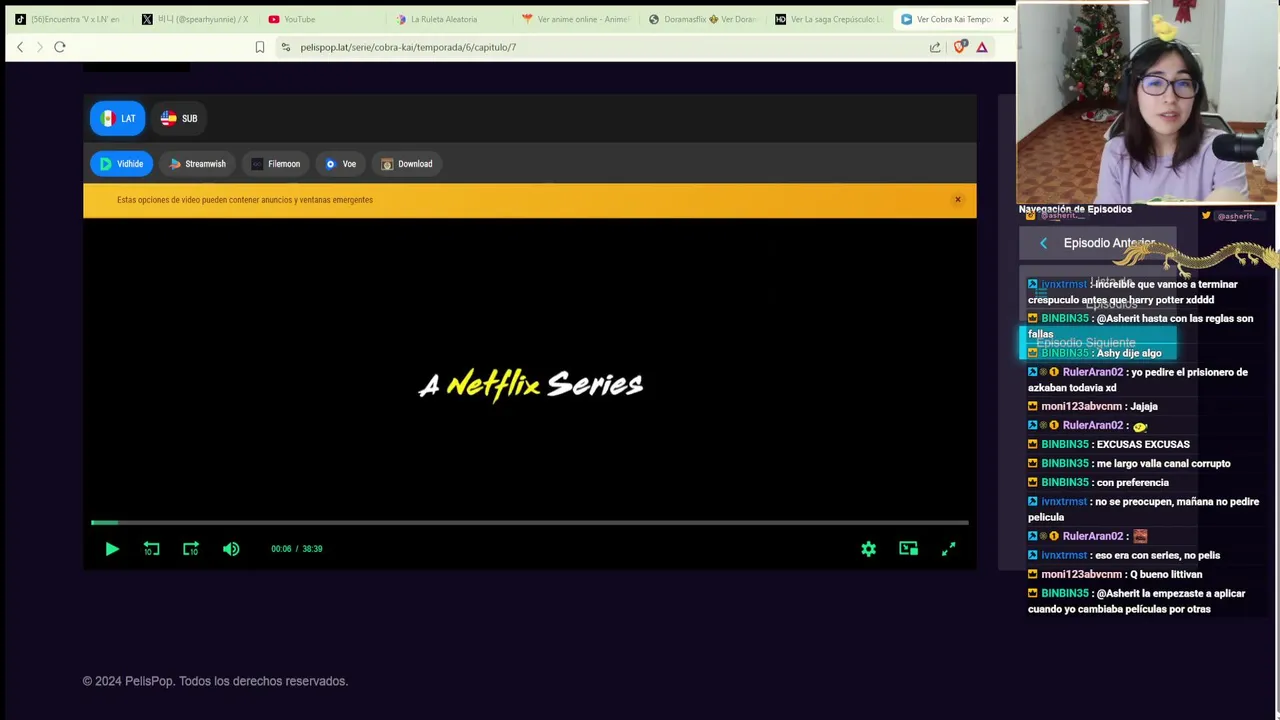Screen dimensions: 1280x720
Task: Click the address bar URL
Action: tap(408, 47)
